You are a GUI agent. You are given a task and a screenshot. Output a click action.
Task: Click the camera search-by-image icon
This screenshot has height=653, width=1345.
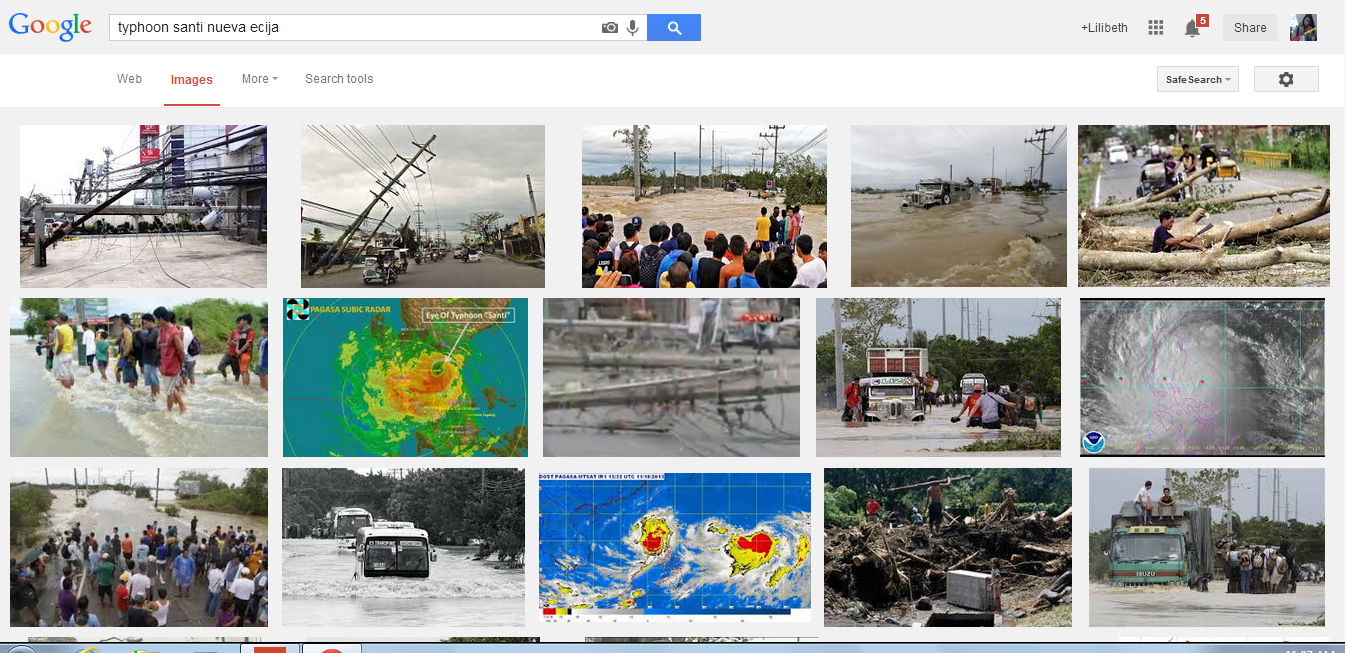pos(609,28)
